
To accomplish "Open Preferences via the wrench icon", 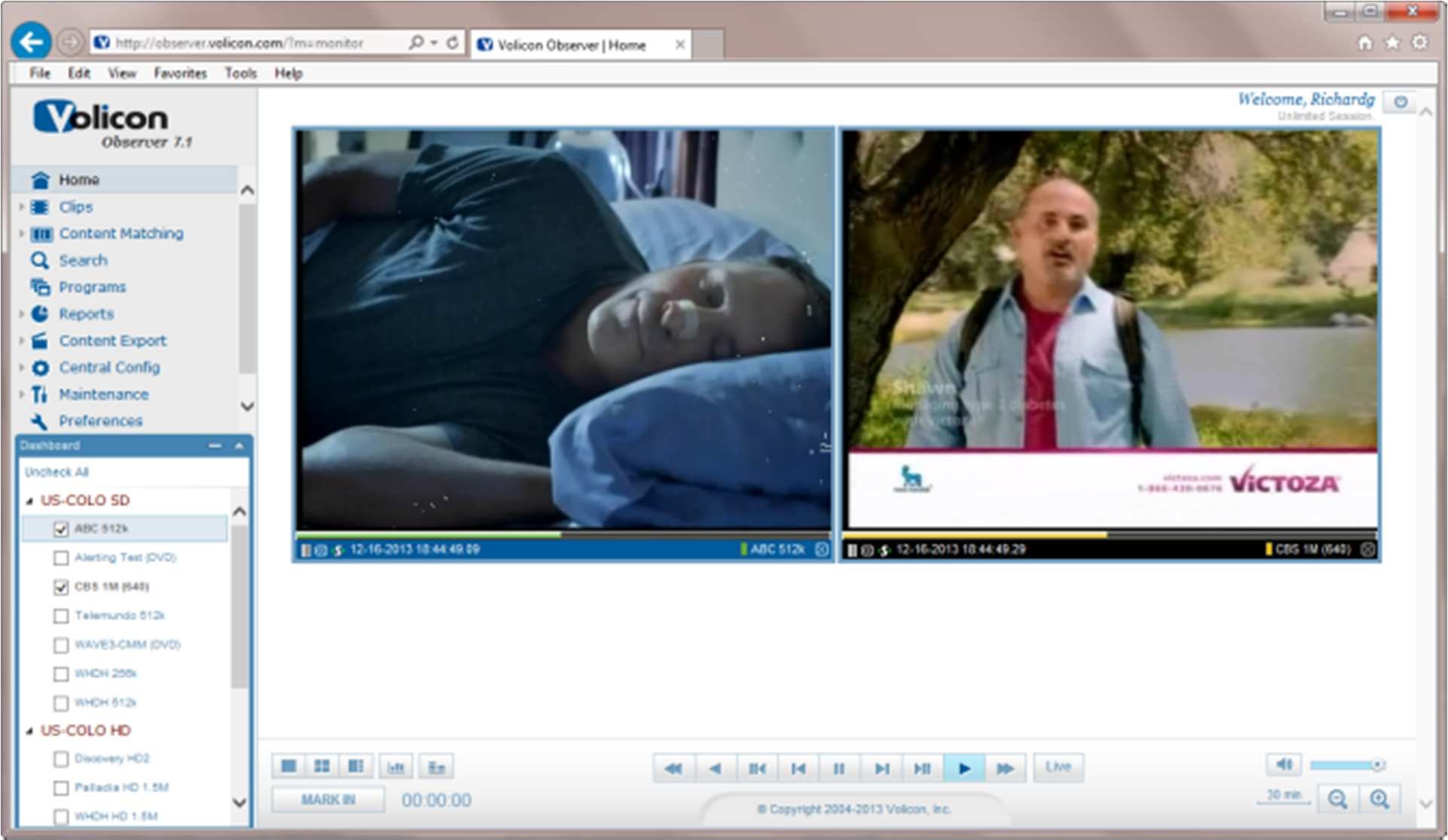I will click(x=39, y=421).
